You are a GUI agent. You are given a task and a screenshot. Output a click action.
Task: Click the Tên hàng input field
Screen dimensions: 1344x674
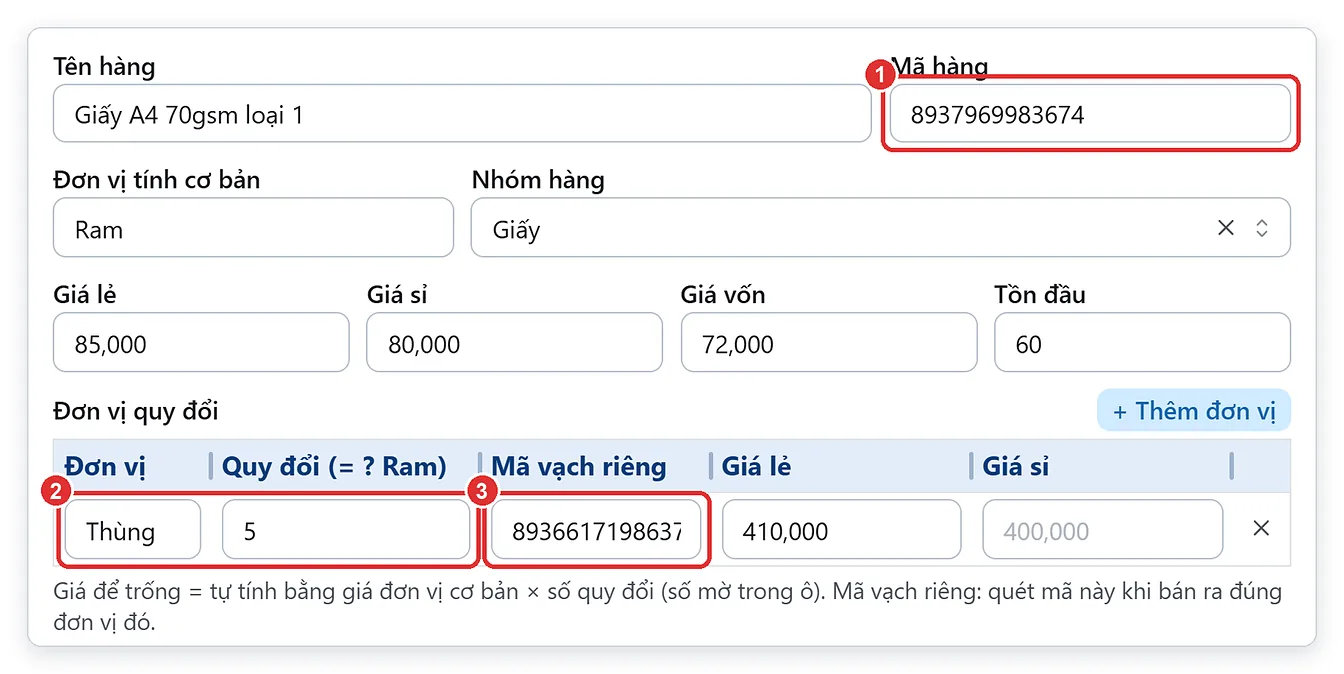tap(462, 113)
